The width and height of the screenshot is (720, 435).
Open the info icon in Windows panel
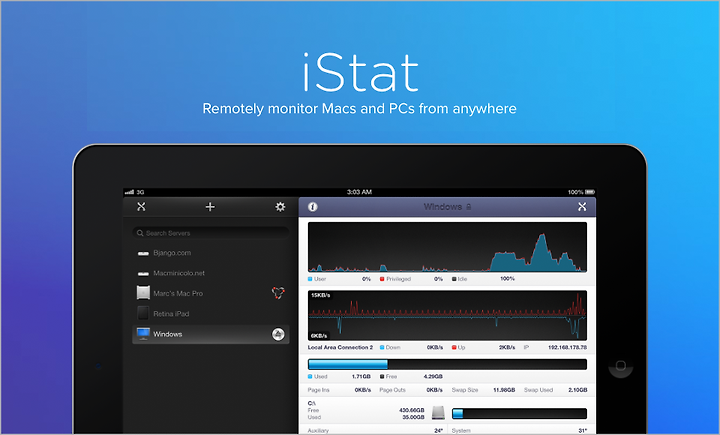[x=313, y=207]
